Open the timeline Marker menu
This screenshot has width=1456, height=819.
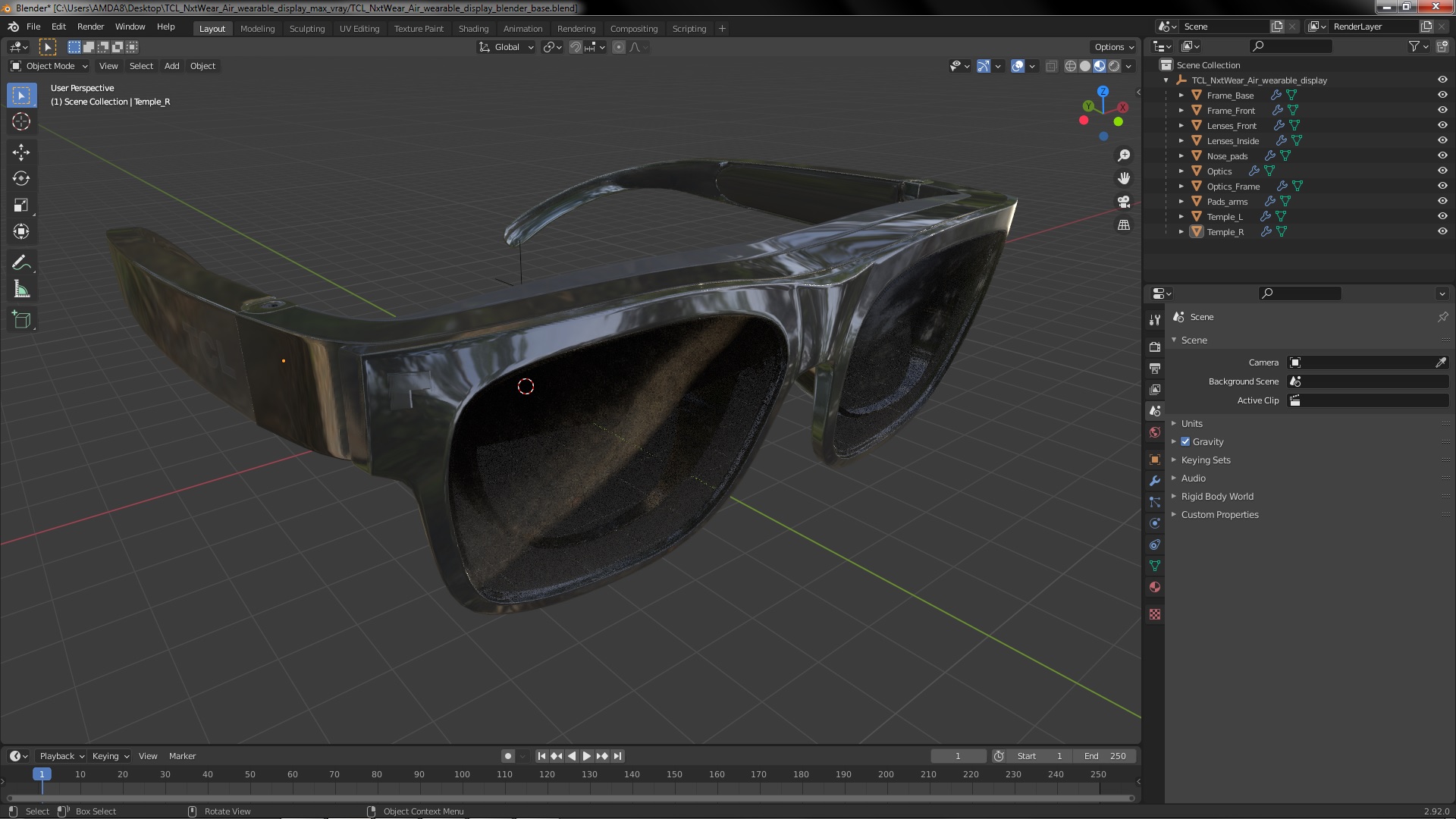(182, 756)
